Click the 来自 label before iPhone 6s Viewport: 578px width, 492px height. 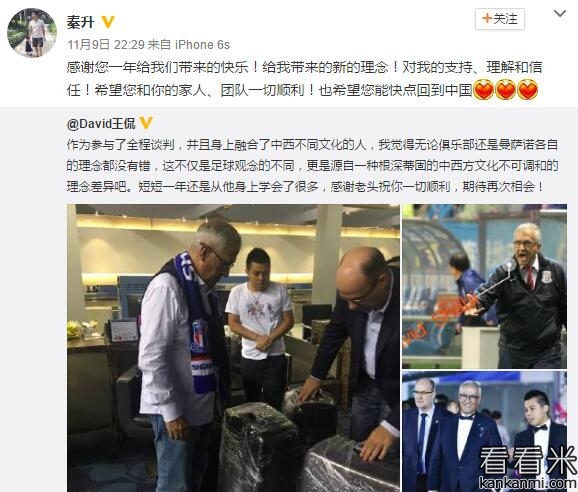coord(160,45)
